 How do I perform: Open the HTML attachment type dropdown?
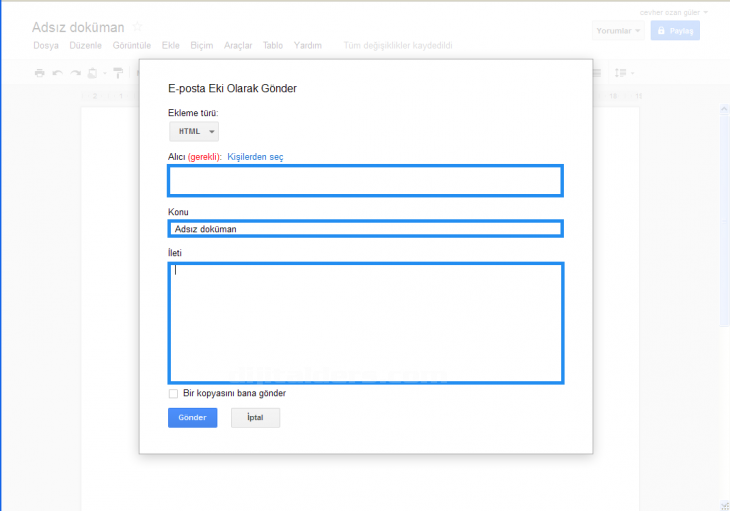194,132
